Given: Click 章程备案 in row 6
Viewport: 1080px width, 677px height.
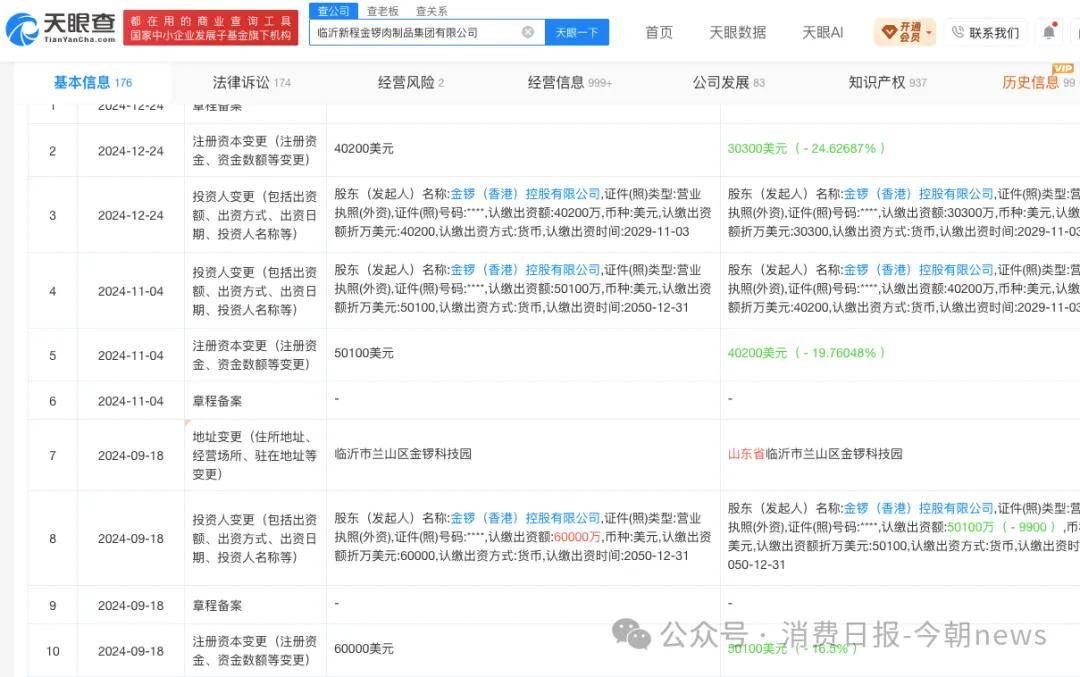Looking at the screenshot, I should 217,401.
